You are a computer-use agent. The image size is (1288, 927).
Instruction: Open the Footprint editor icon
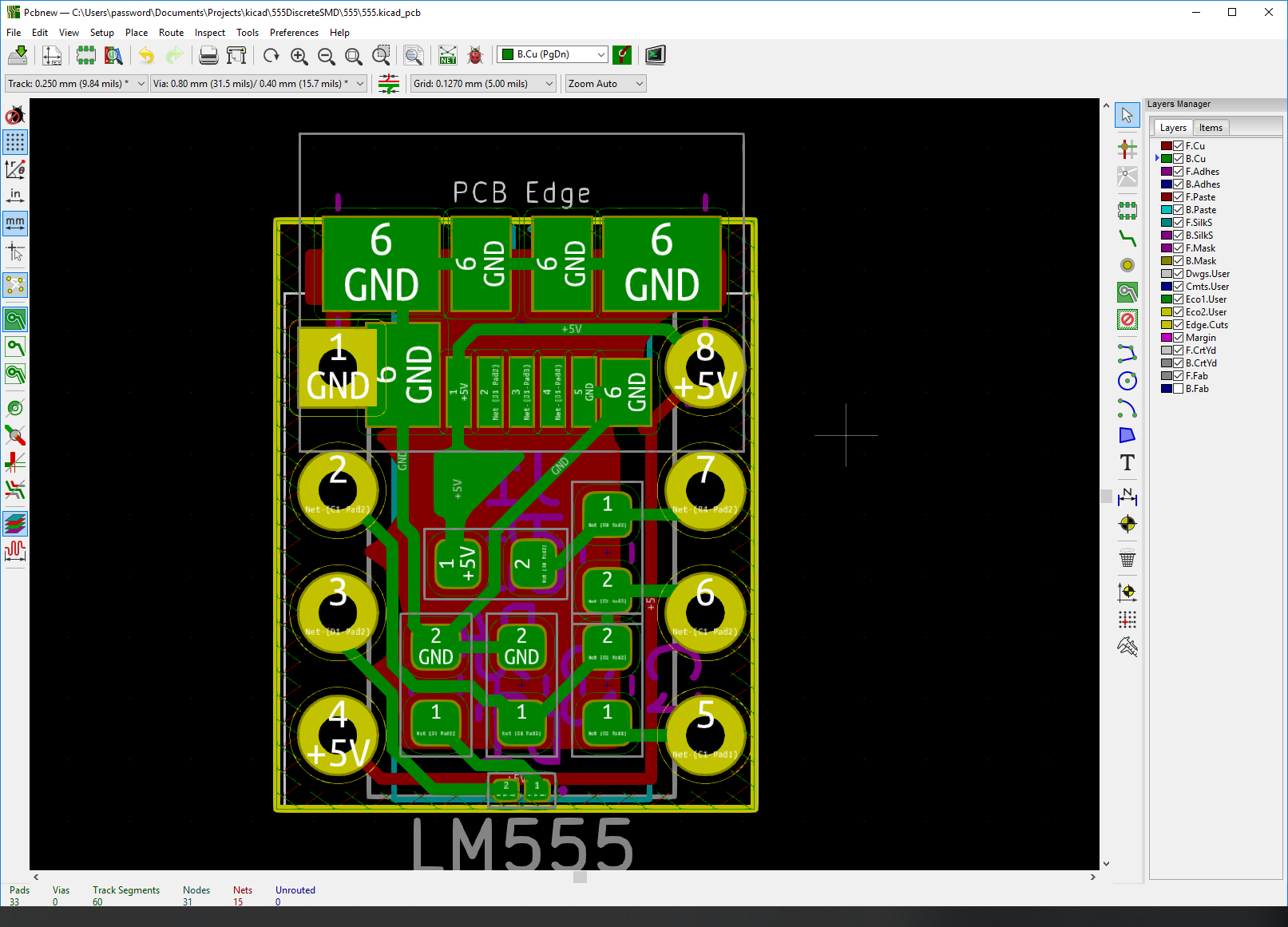point(85,55)
